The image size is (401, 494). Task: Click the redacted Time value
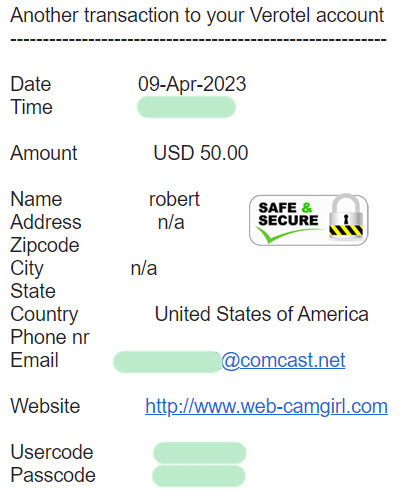187,107
